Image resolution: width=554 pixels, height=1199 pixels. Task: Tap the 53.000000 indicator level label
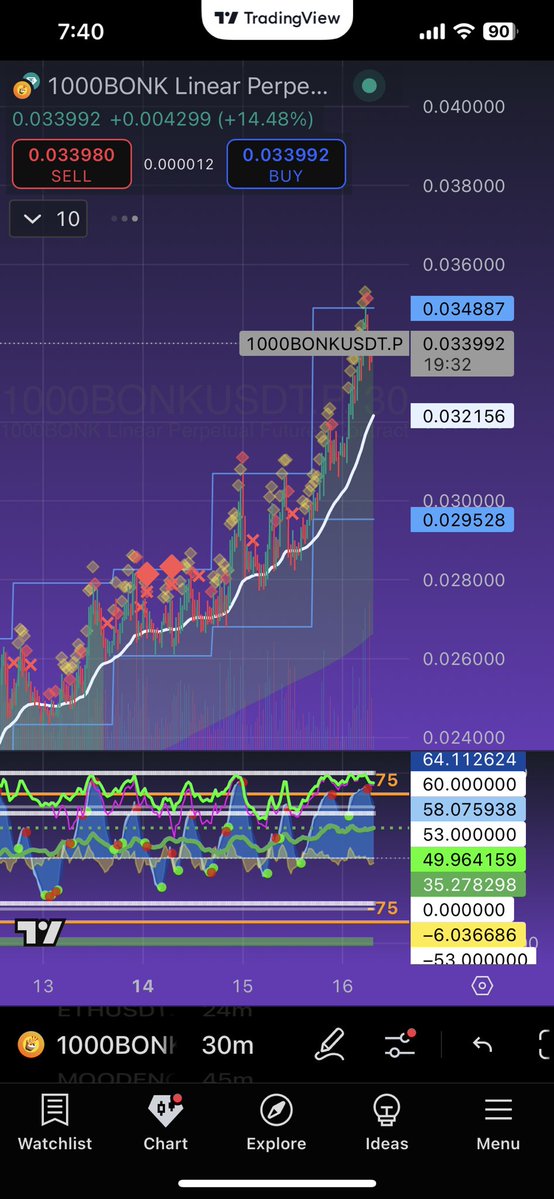coord(468,834)
